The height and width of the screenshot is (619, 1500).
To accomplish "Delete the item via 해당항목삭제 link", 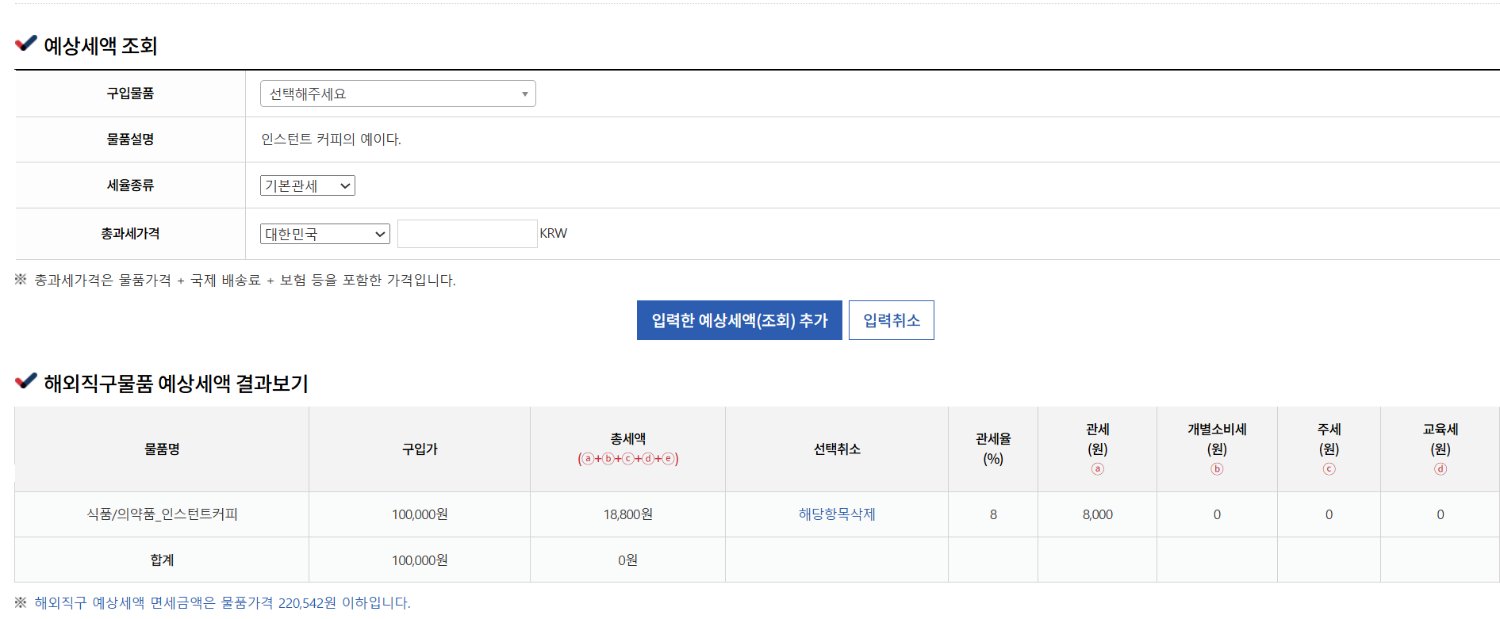I will pyautogui.click(x=836, y=515).
